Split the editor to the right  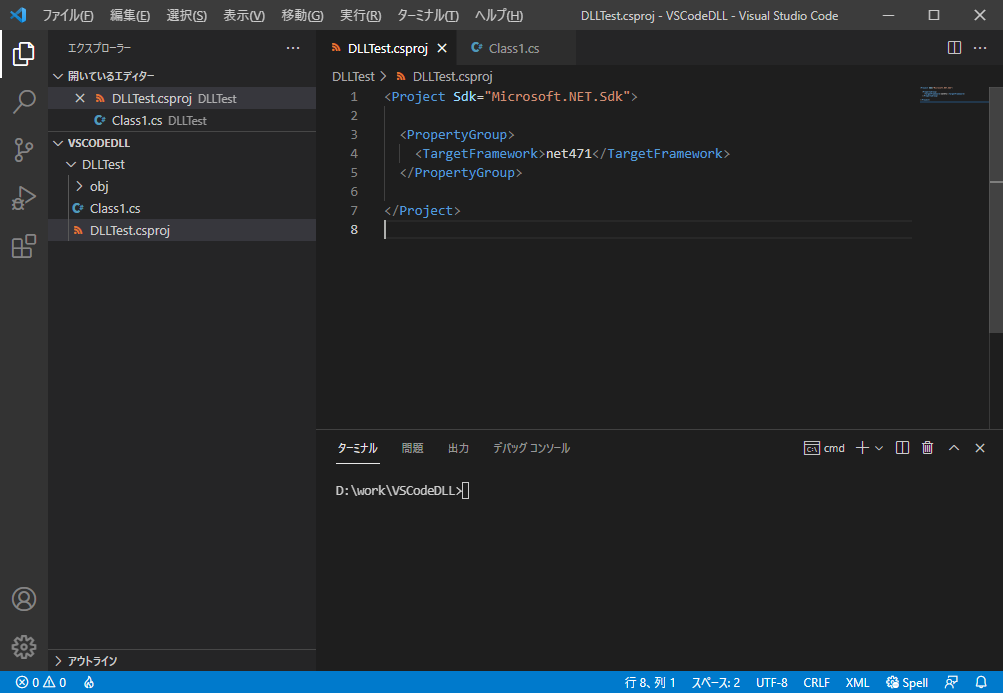pos(954,48)
